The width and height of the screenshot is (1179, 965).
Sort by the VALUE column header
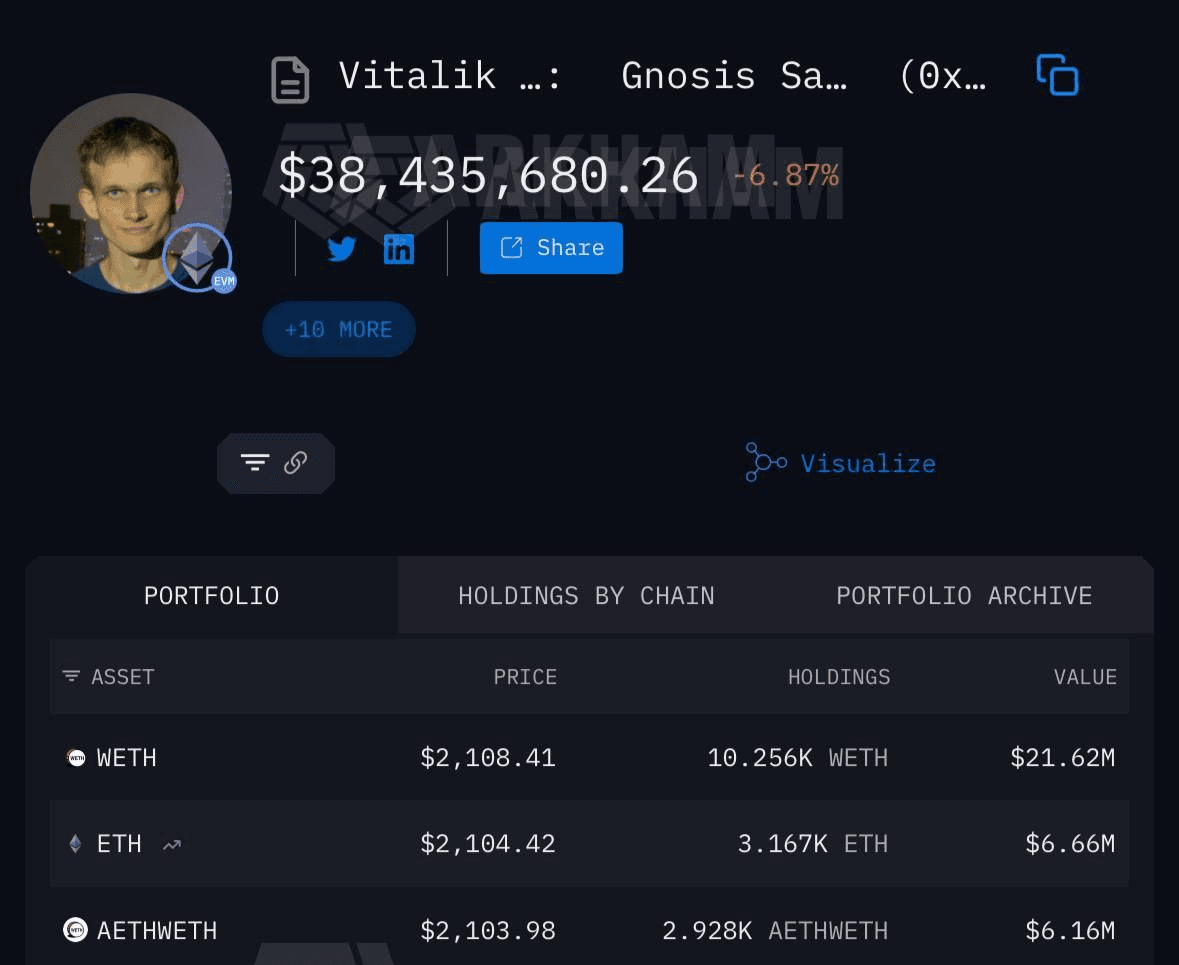[1084, 677]
